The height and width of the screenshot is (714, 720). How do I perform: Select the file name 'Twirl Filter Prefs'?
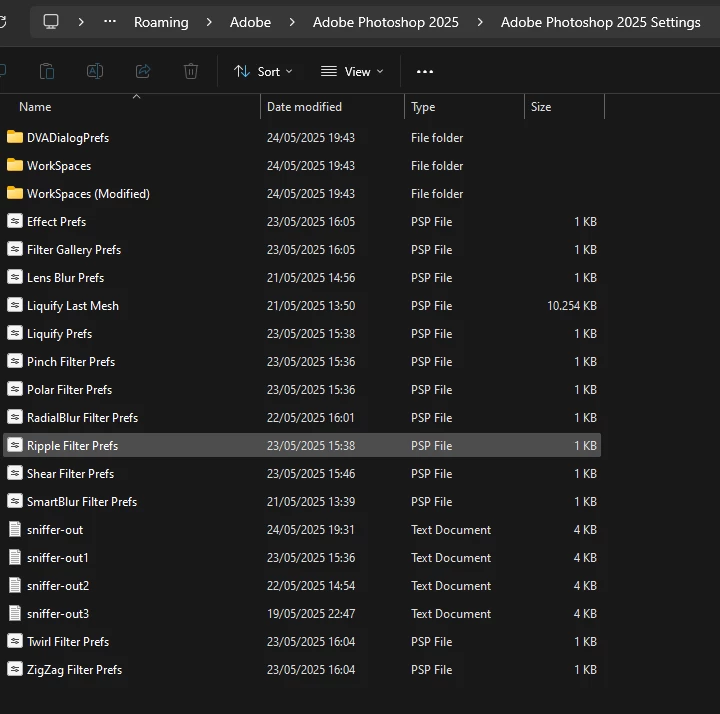pos(68,642)
